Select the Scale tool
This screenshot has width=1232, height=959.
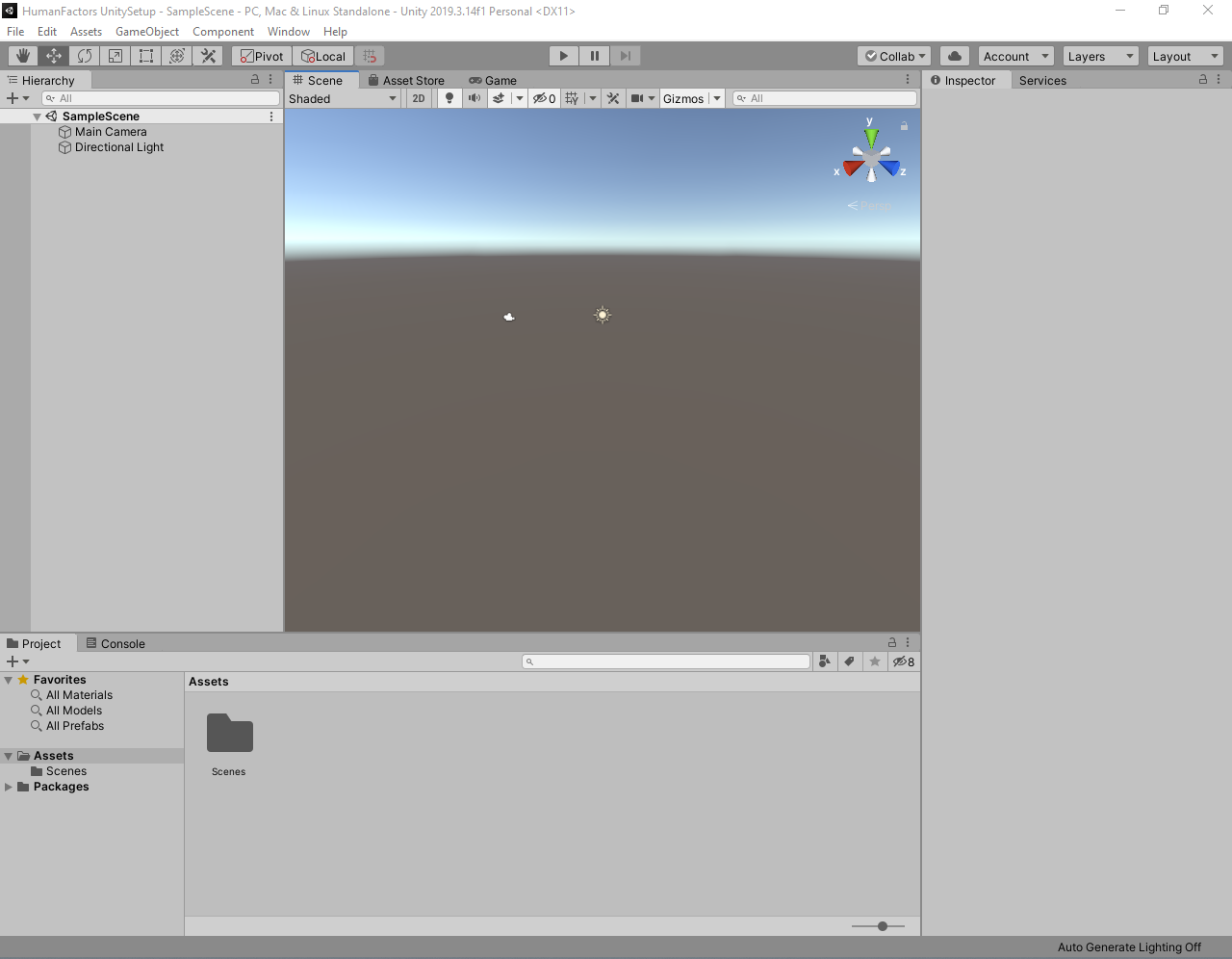point(115,56)
